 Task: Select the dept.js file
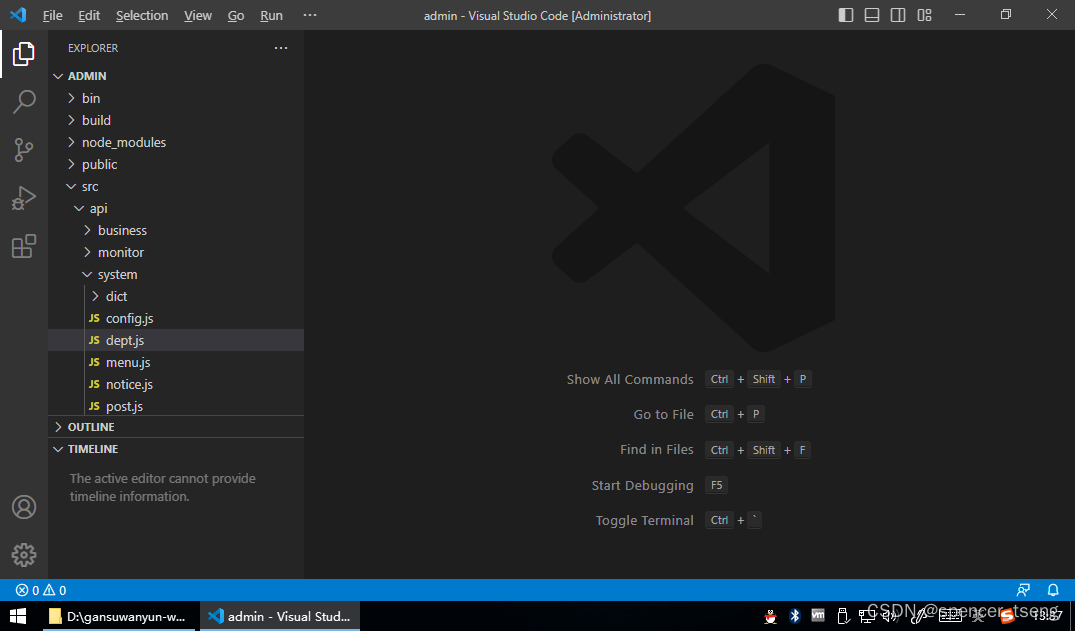pos(125,340)
